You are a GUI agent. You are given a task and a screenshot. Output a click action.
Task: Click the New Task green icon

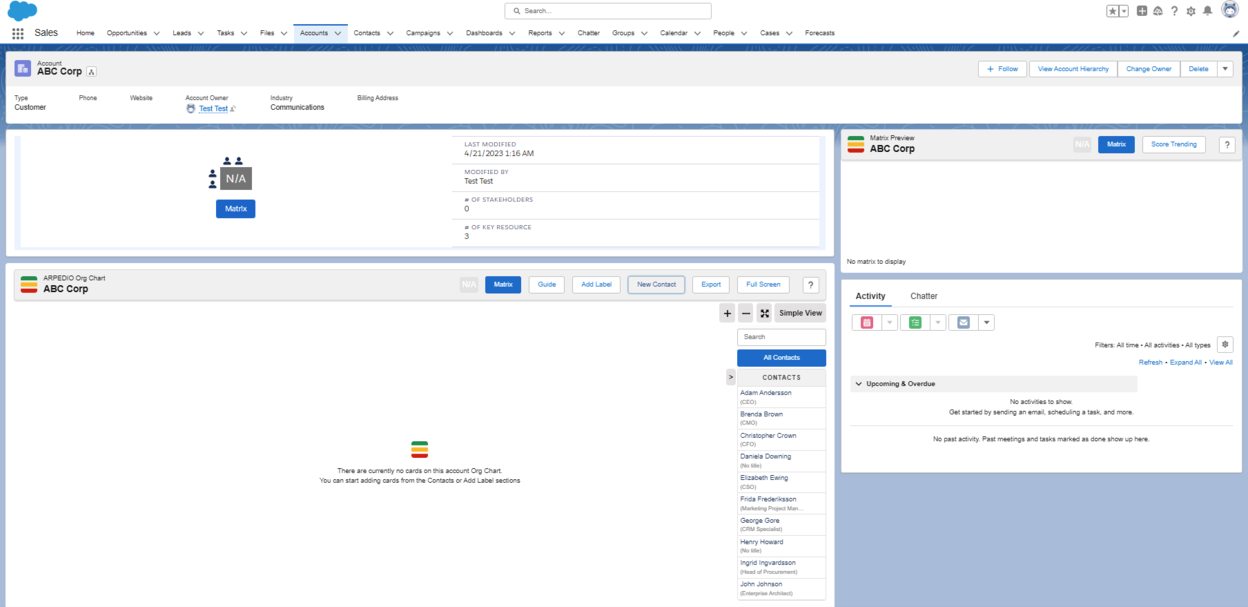[x=915, y=323]
